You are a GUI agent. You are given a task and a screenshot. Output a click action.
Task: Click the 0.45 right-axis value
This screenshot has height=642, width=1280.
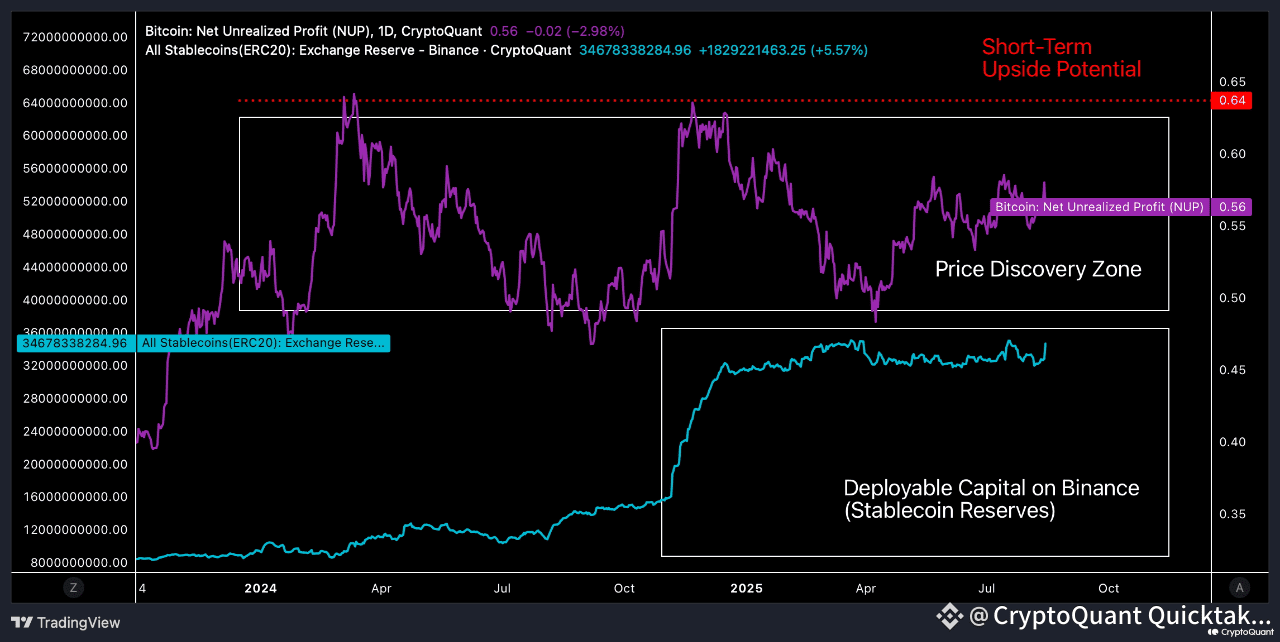click(1232, 370)
